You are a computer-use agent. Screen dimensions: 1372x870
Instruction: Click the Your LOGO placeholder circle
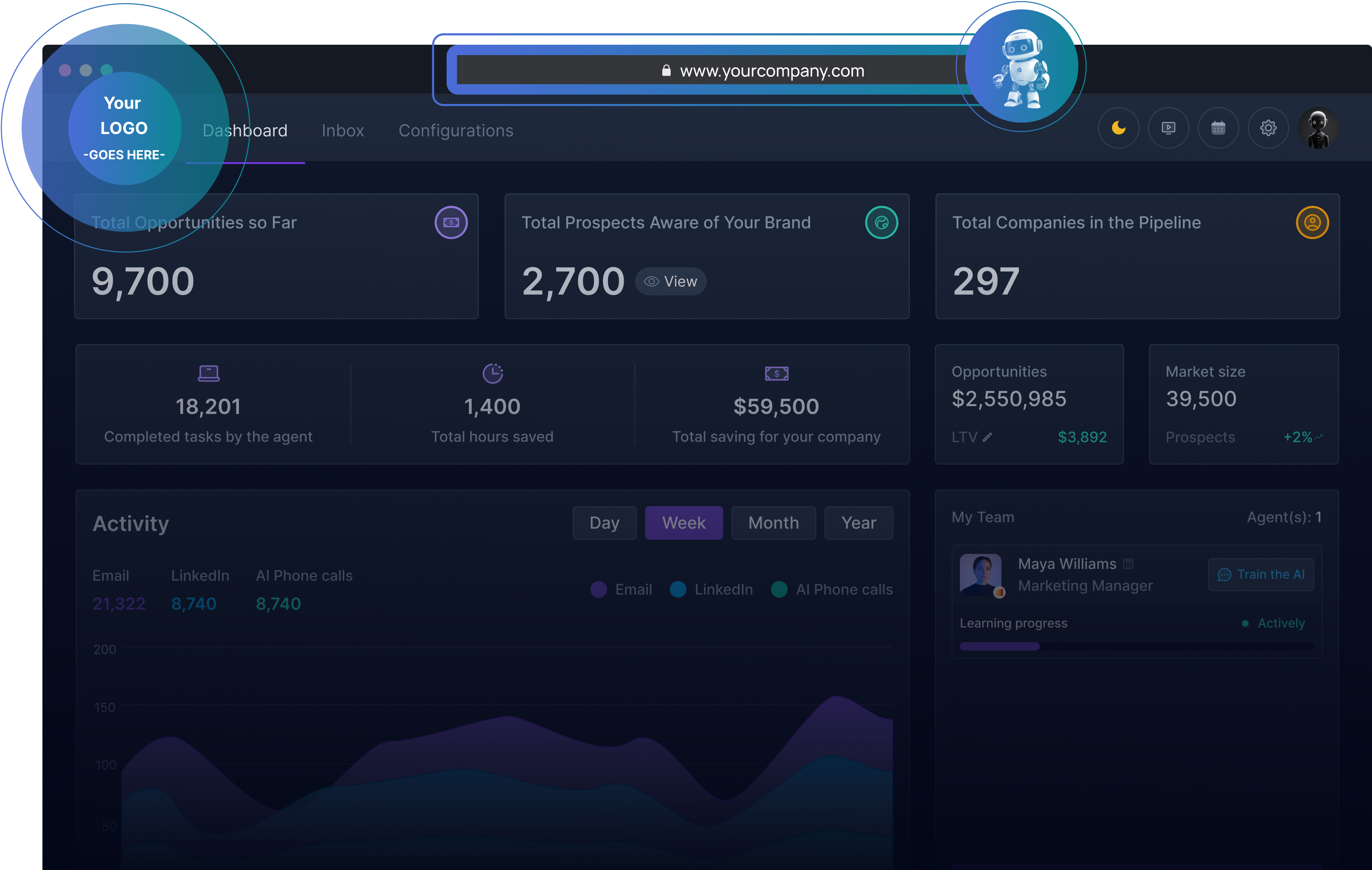(x=125, y=128)
